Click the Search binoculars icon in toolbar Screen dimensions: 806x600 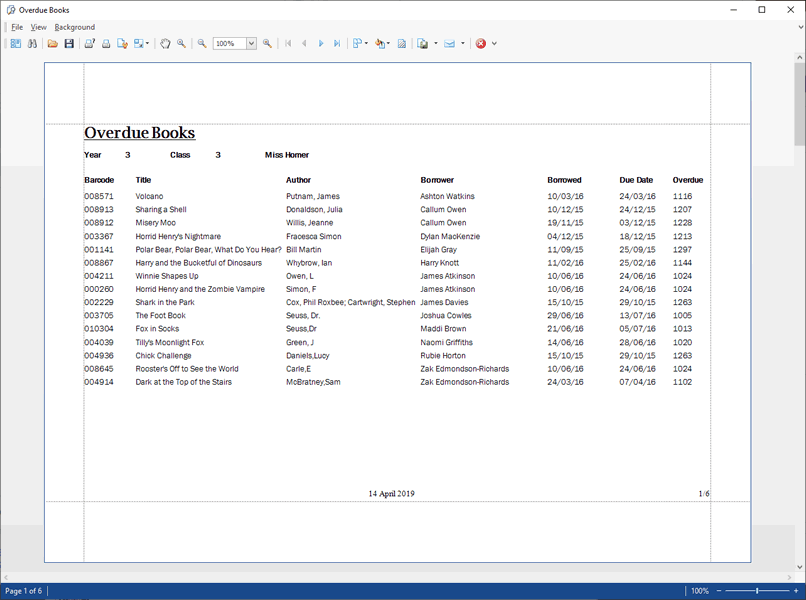(x=32, y=44)
